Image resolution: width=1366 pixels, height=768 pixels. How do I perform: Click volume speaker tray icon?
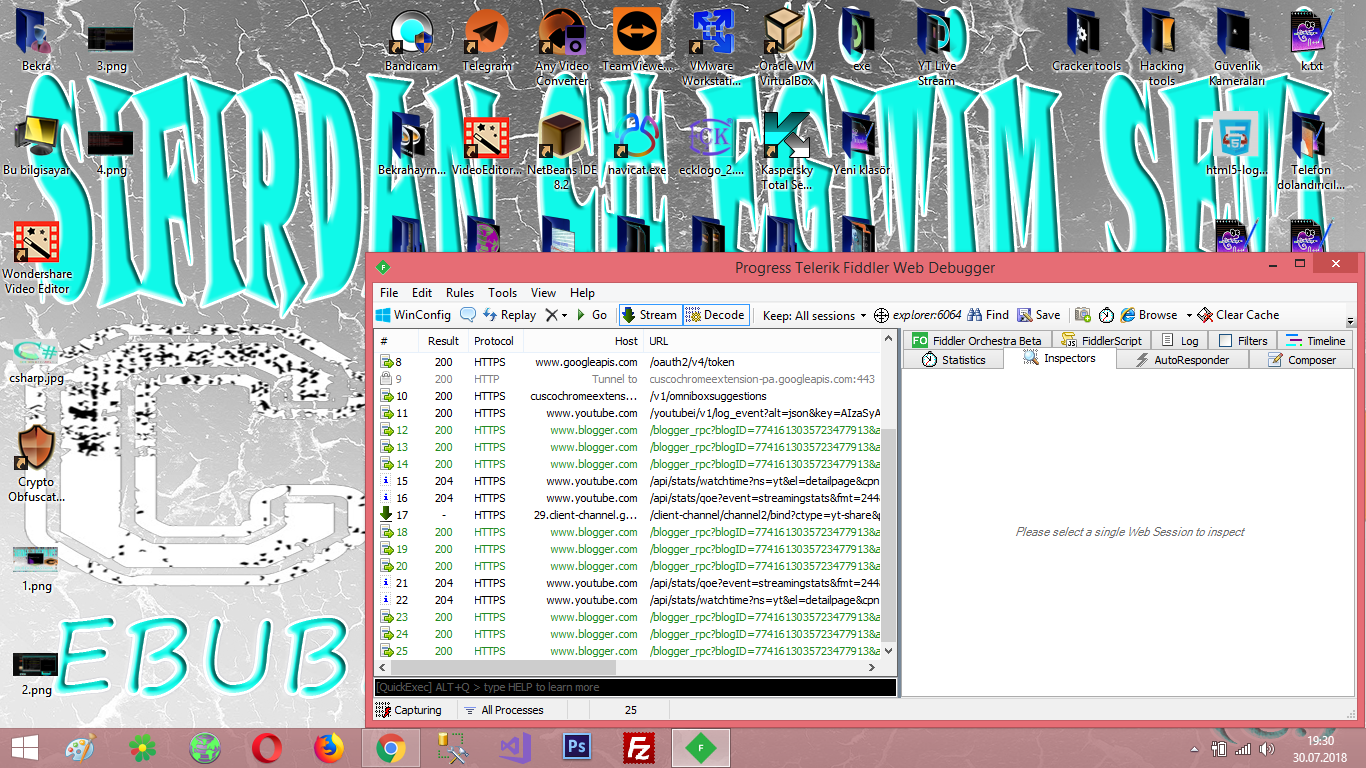1267,748
